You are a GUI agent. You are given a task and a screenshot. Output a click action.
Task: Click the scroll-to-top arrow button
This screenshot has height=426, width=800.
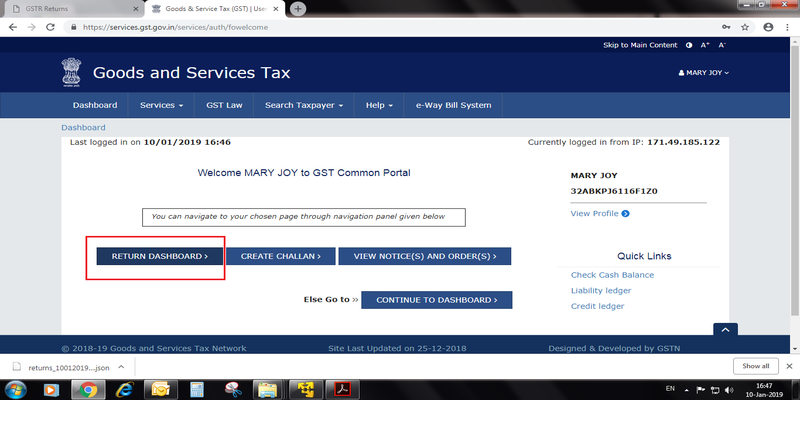coord(725,330)
